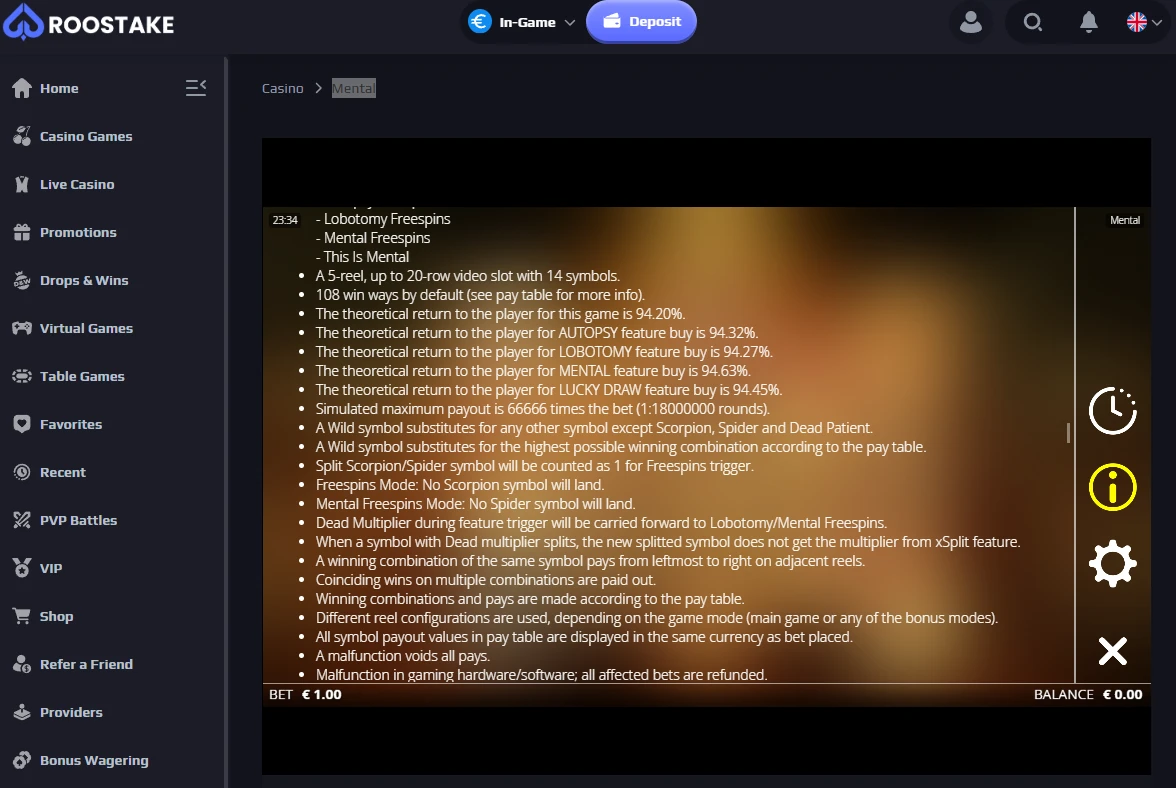Click the LUCKY DRAW feature buy line

549,390
